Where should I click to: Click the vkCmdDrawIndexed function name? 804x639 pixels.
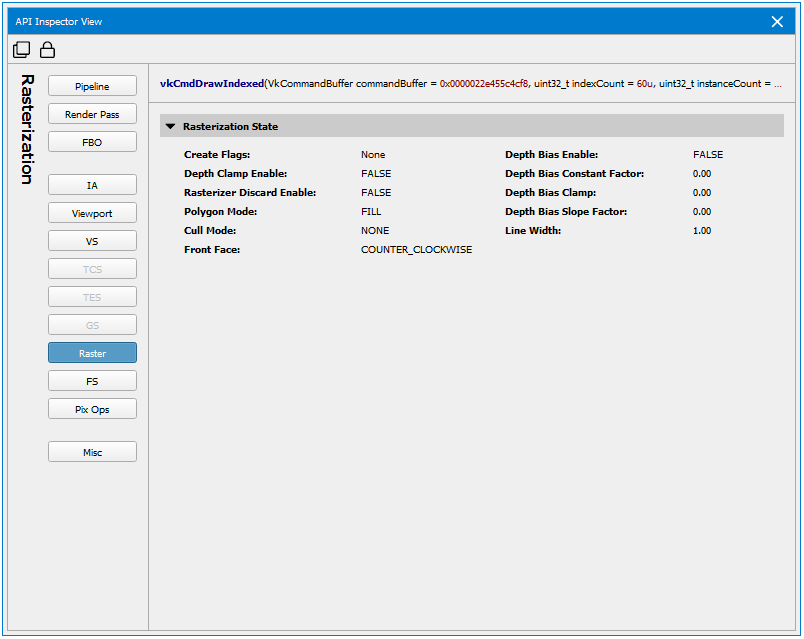pyautogui.click(x=211, y=84)
